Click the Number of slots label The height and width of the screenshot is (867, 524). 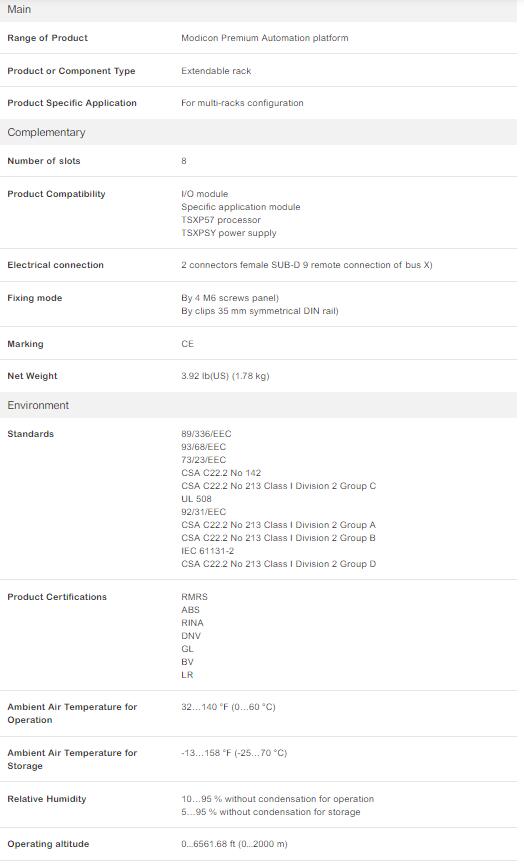click(44, 161)
